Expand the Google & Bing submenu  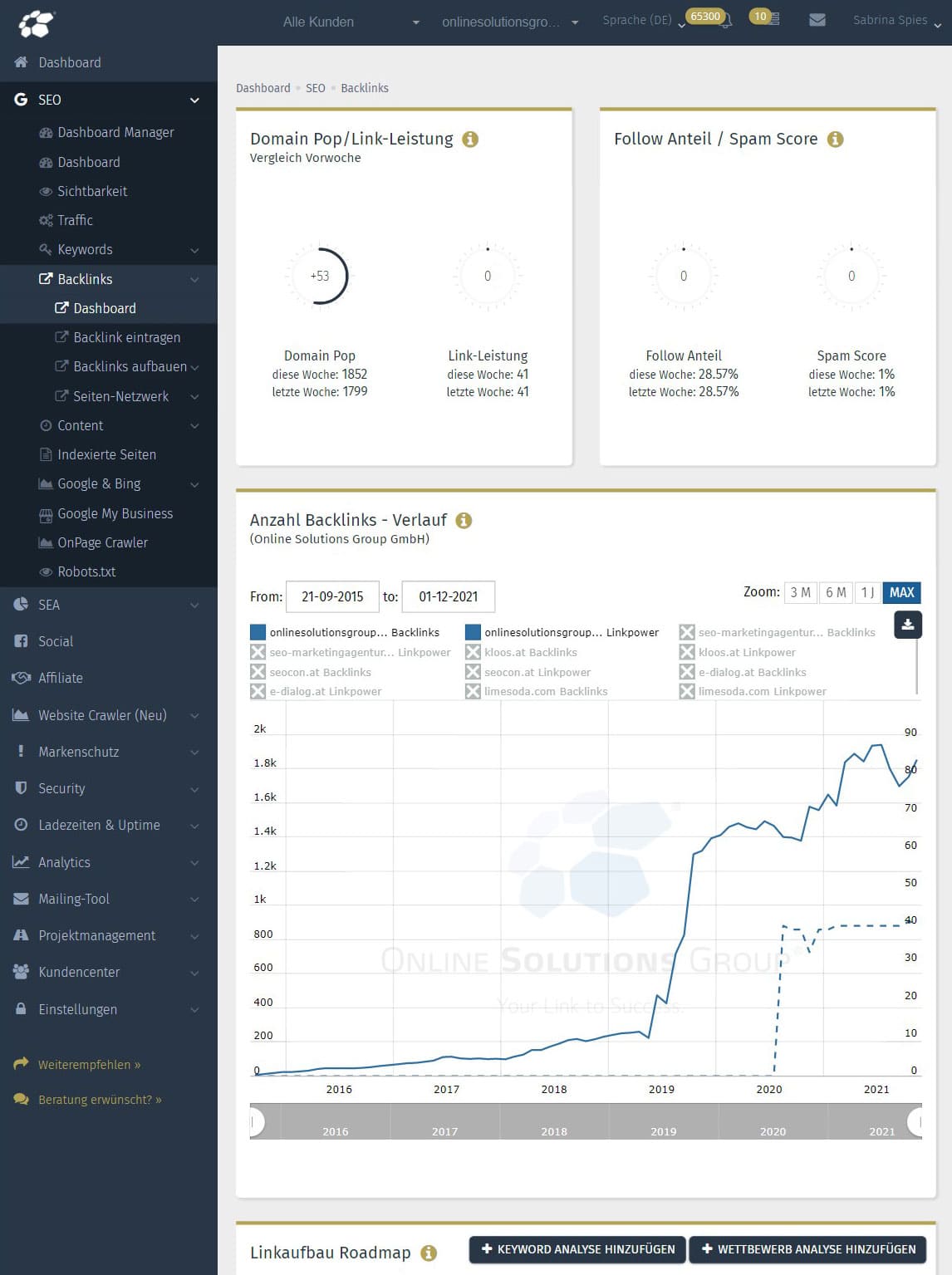click(x=194, y=484)
